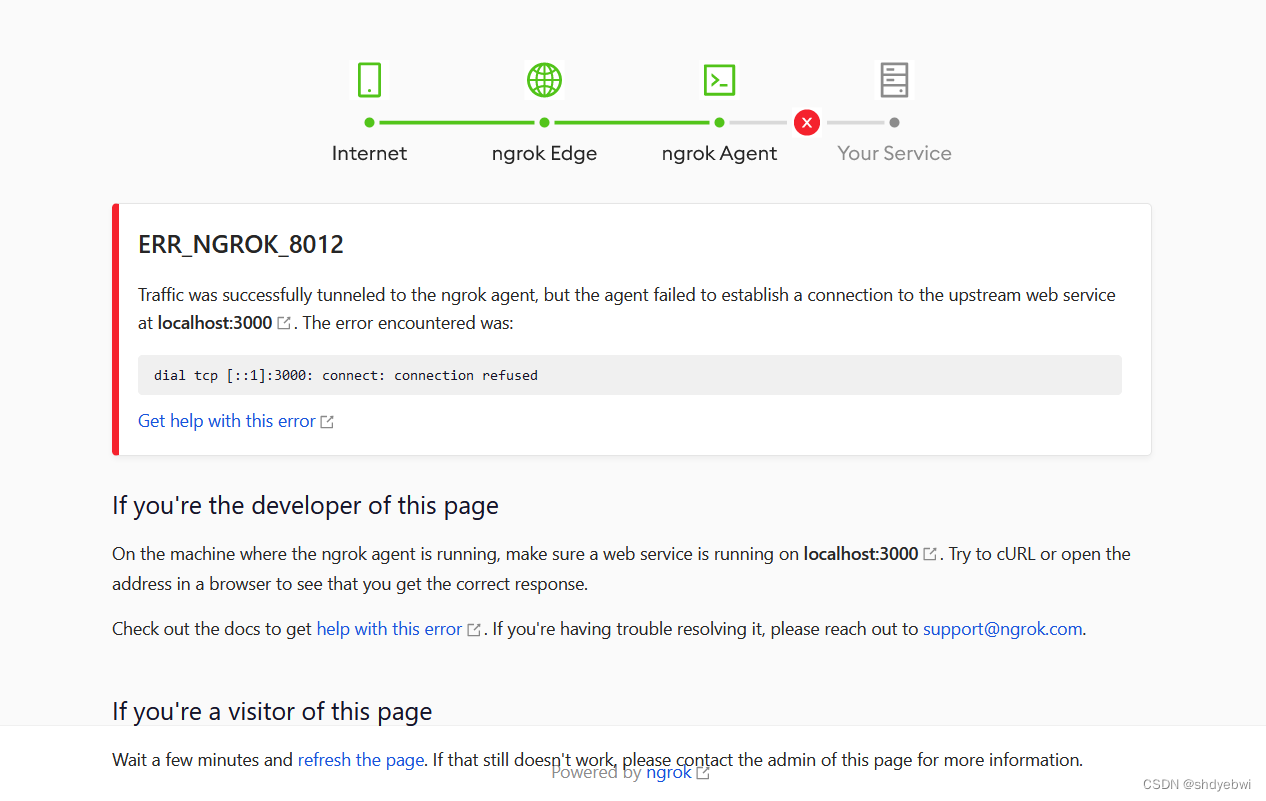Click 'If you're the developer of this page' heading
1266x801 pixels.
(305, 506)
